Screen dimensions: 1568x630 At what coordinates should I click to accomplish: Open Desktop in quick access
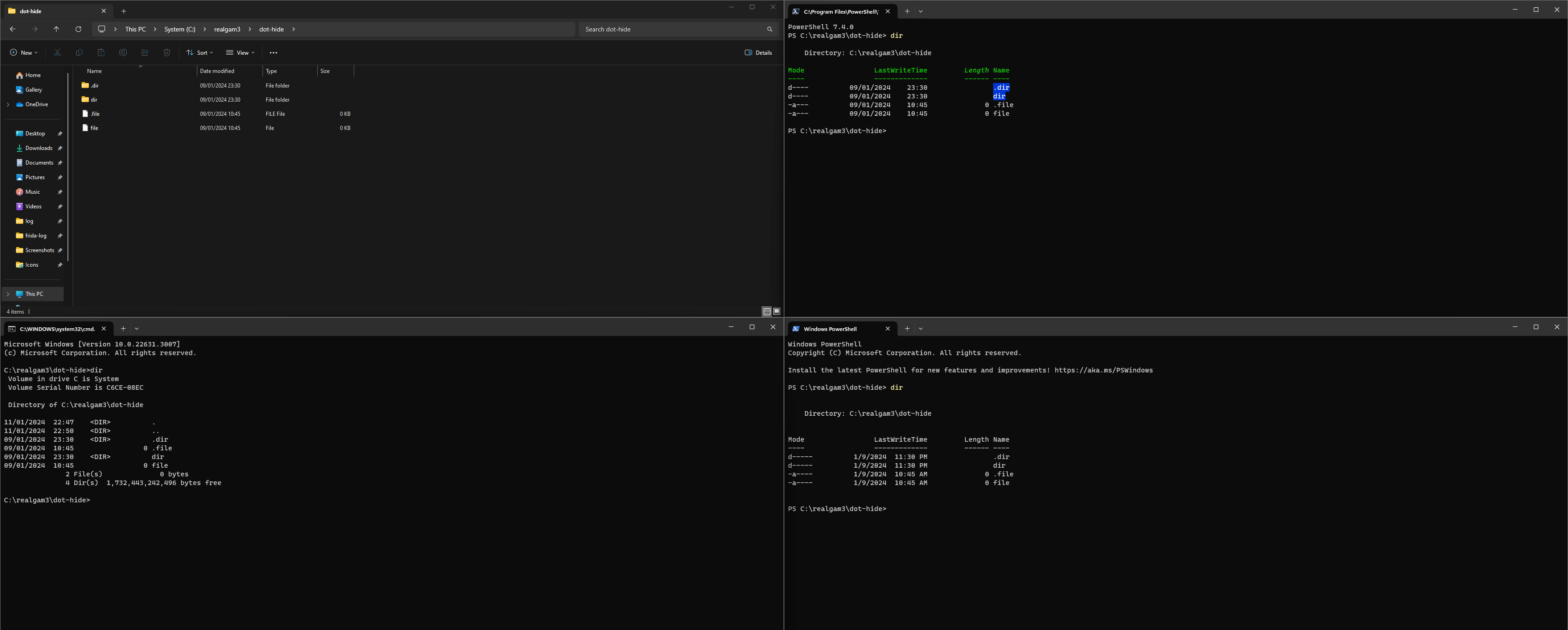(x=35, y=134)
